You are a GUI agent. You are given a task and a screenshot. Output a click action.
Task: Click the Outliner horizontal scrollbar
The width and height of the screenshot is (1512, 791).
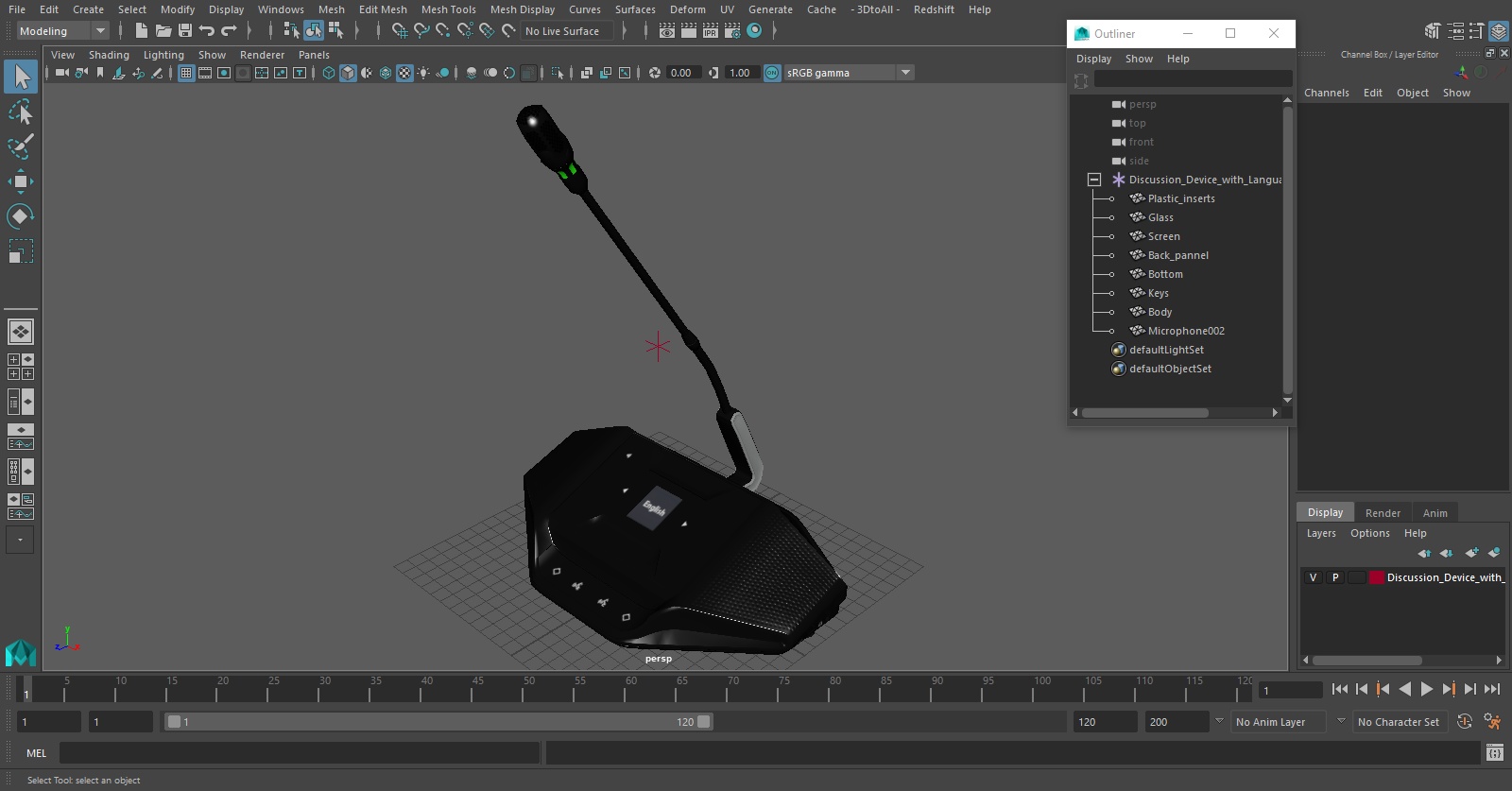[x=1145, y=413]
